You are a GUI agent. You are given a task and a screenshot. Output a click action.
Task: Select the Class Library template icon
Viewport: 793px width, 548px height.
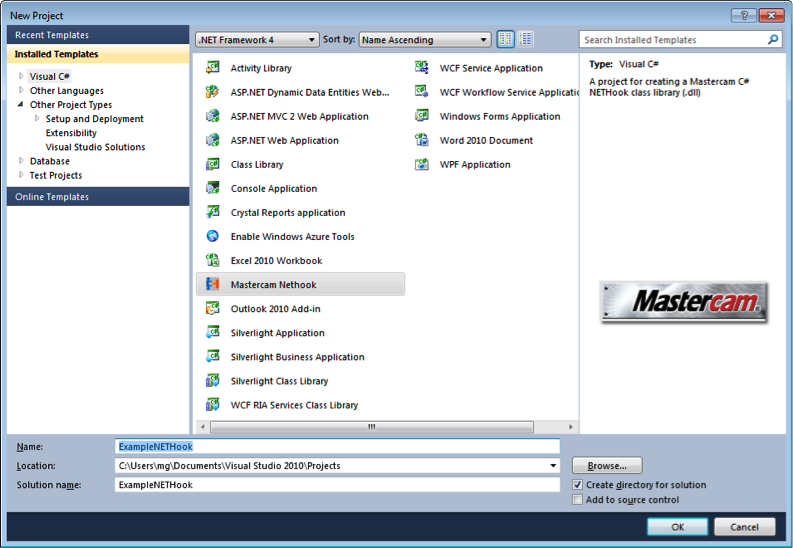(x=212, y=164)
